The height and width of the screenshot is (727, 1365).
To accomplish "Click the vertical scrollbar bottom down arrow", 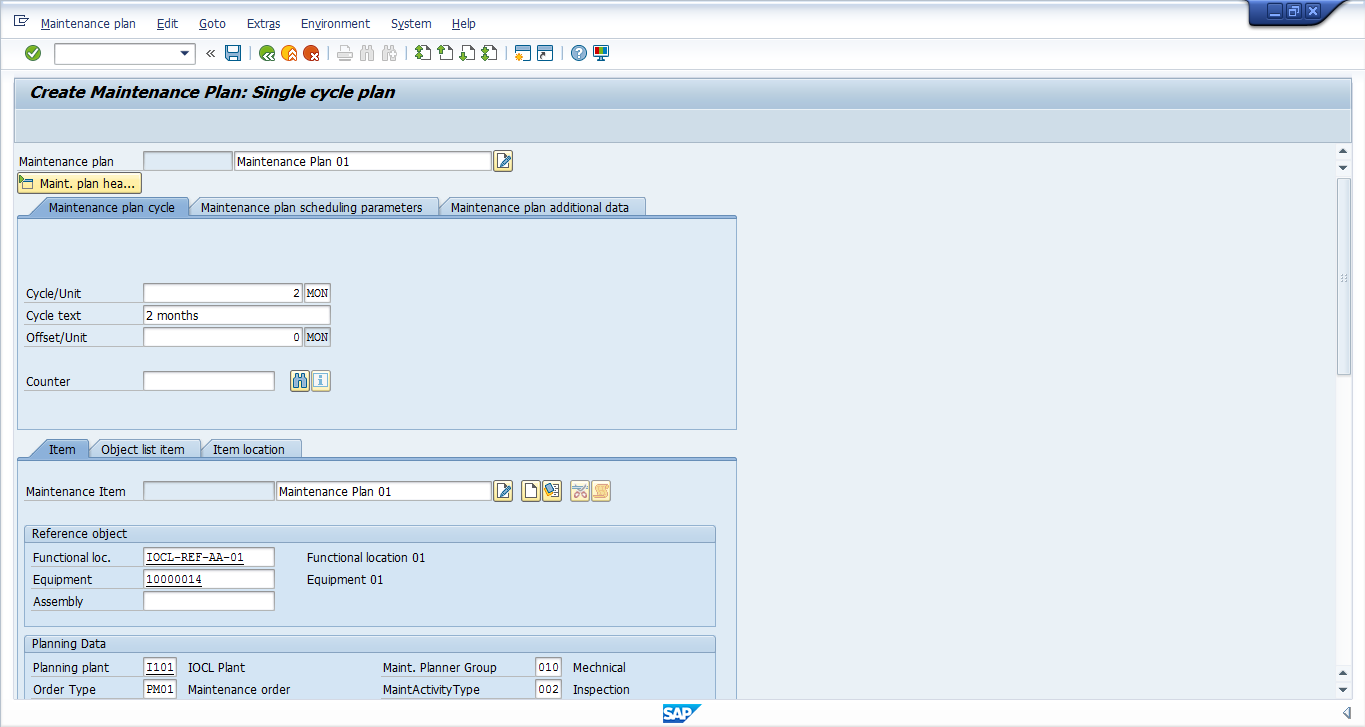I will click(x=1344, y=690).
